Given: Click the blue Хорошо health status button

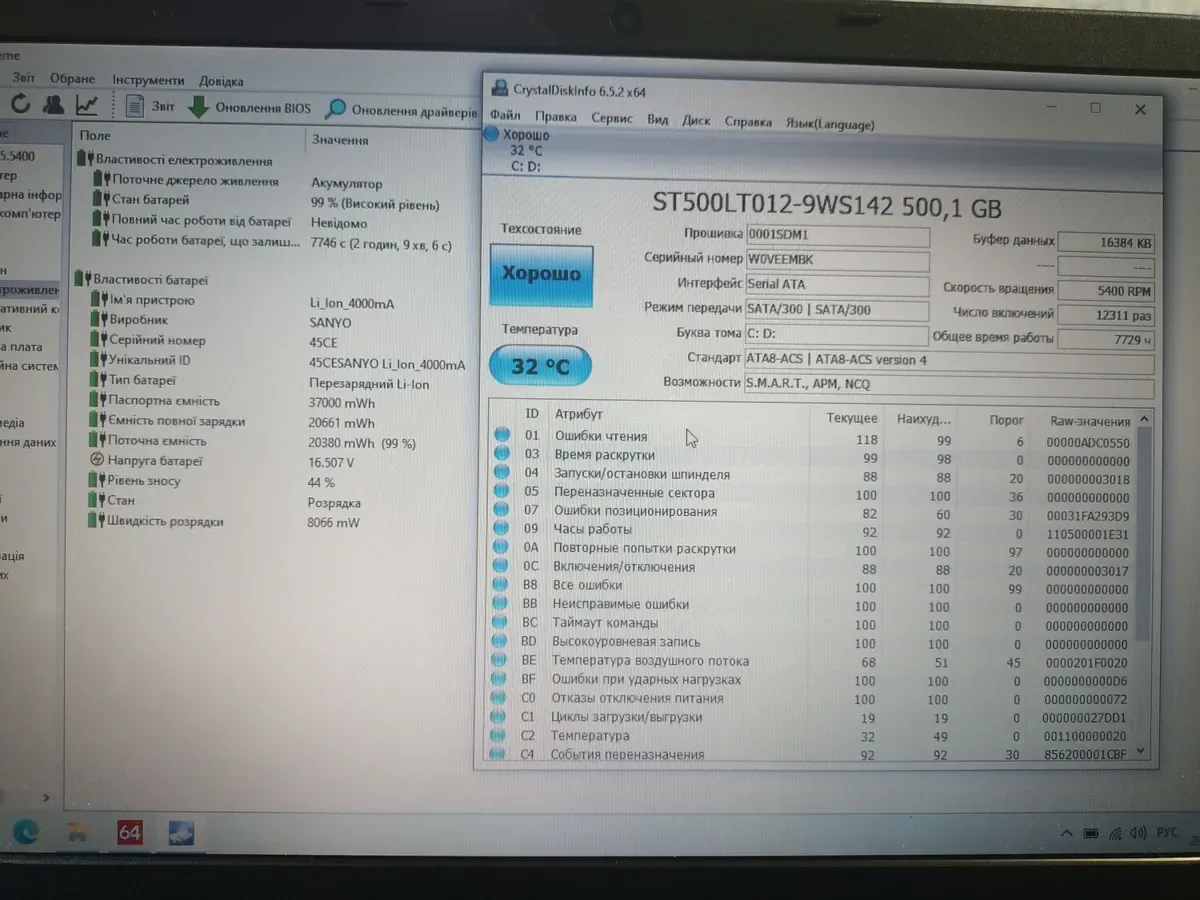Looking at the screenshot, I should tap(541, 275).
